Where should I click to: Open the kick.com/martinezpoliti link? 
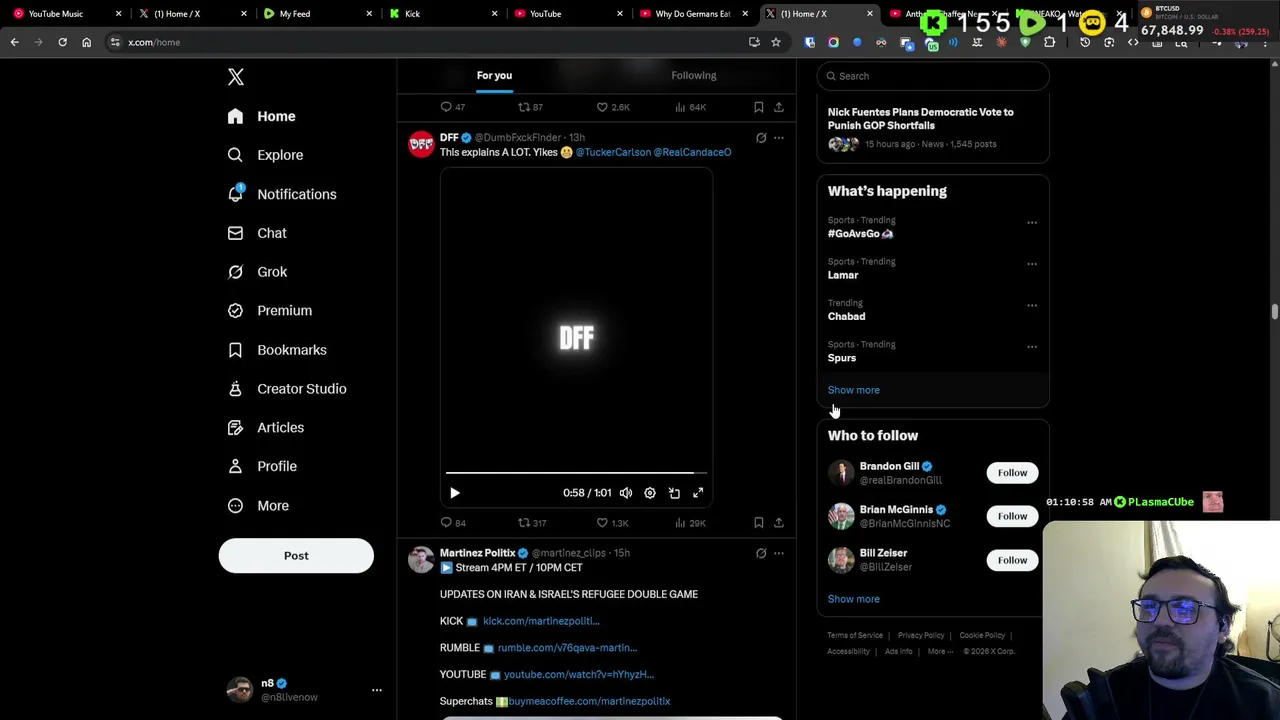click(541, 621)
